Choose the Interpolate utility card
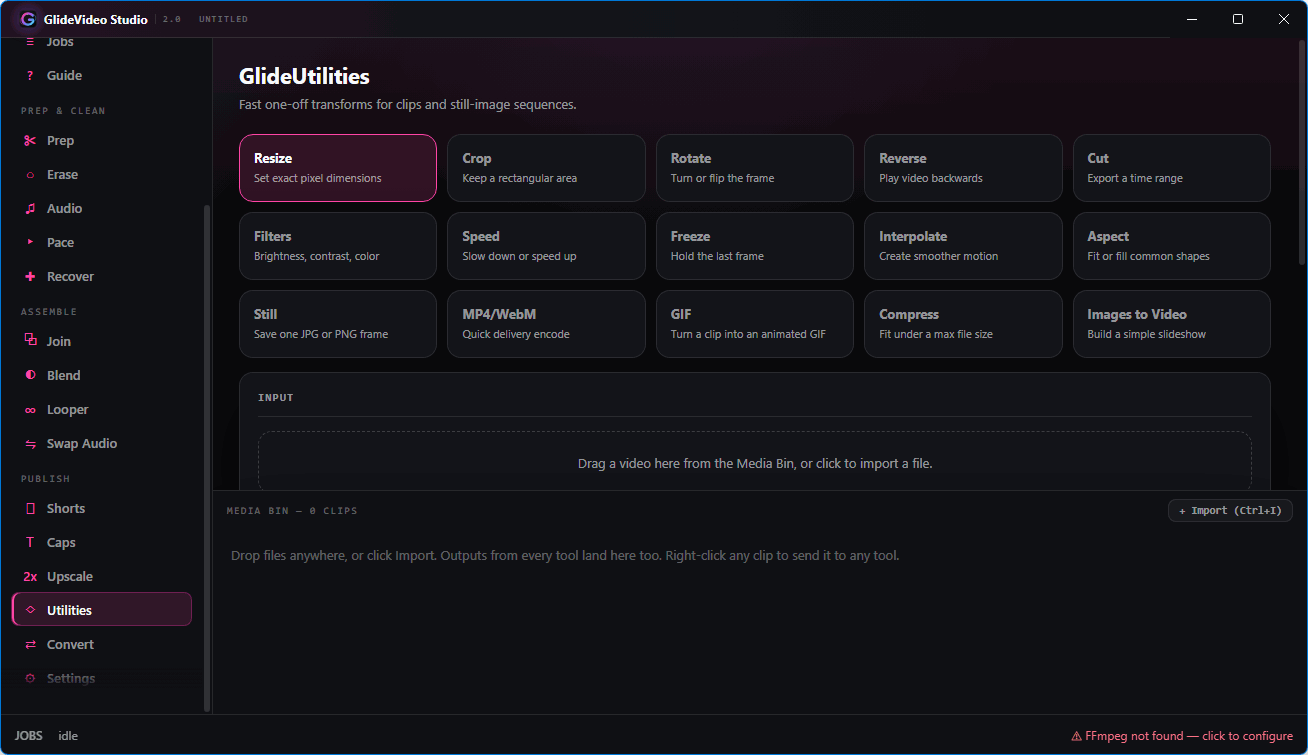1308x755 pixels. [x=963, y=246]
